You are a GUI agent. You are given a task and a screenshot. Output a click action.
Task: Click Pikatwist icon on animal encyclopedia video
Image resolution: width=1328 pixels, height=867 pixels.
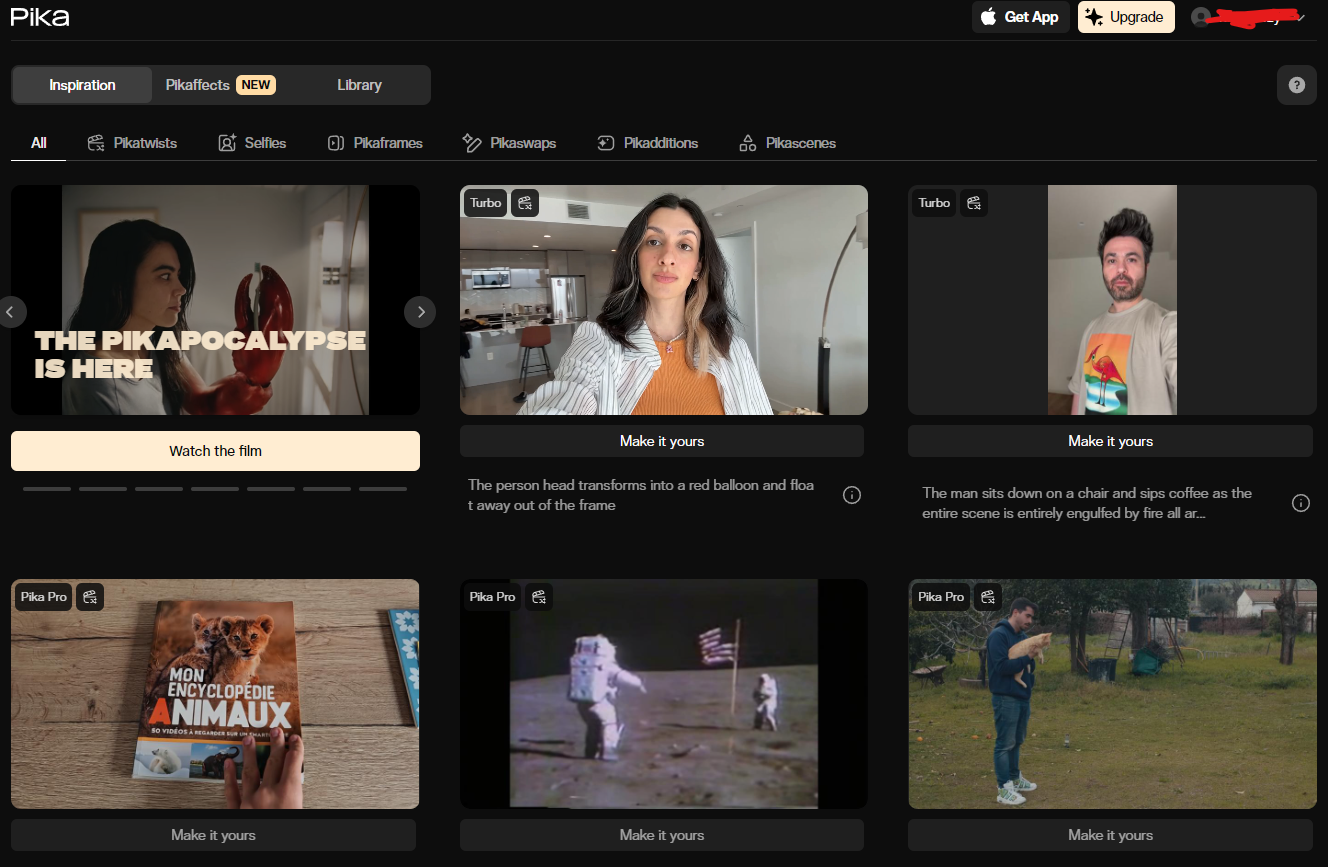[x=90, y=597]
